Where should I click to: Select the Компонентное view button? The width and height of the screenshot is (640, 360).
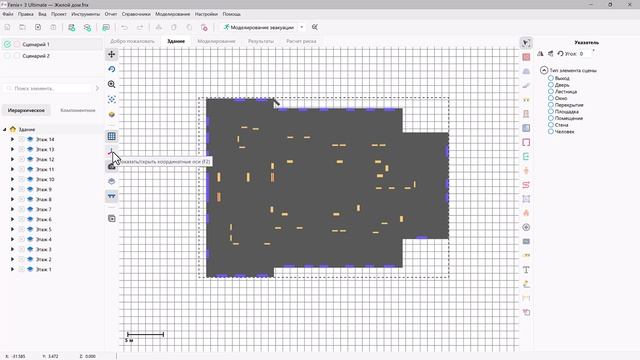[78, 110]
